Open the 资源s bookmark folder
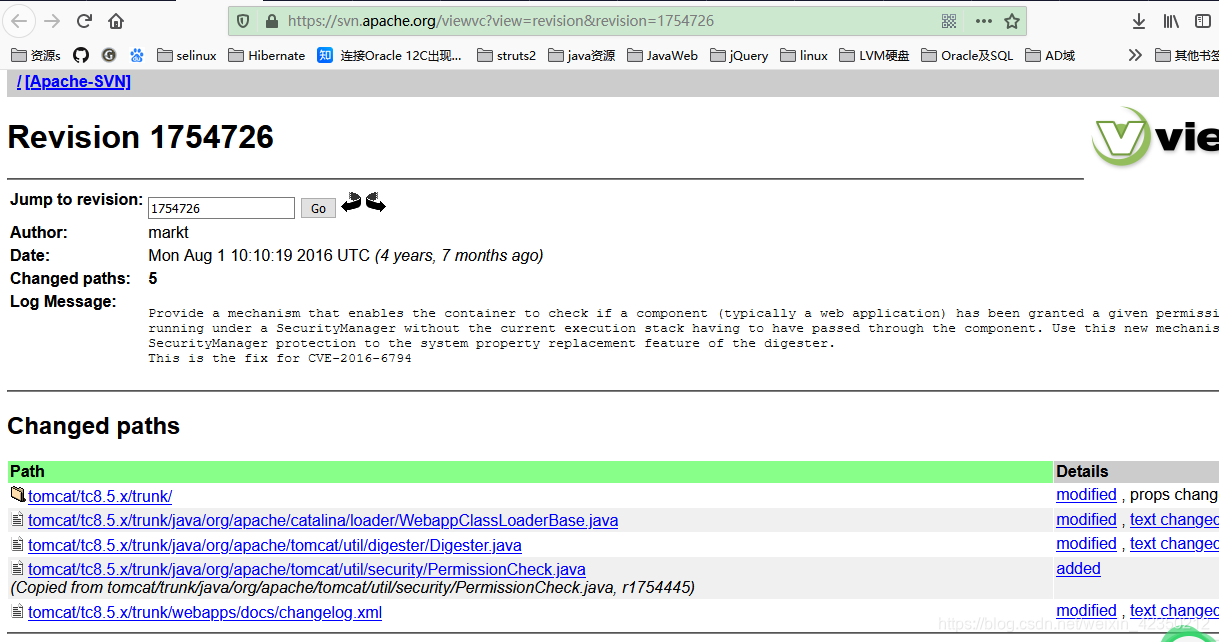 pos(35,55)
